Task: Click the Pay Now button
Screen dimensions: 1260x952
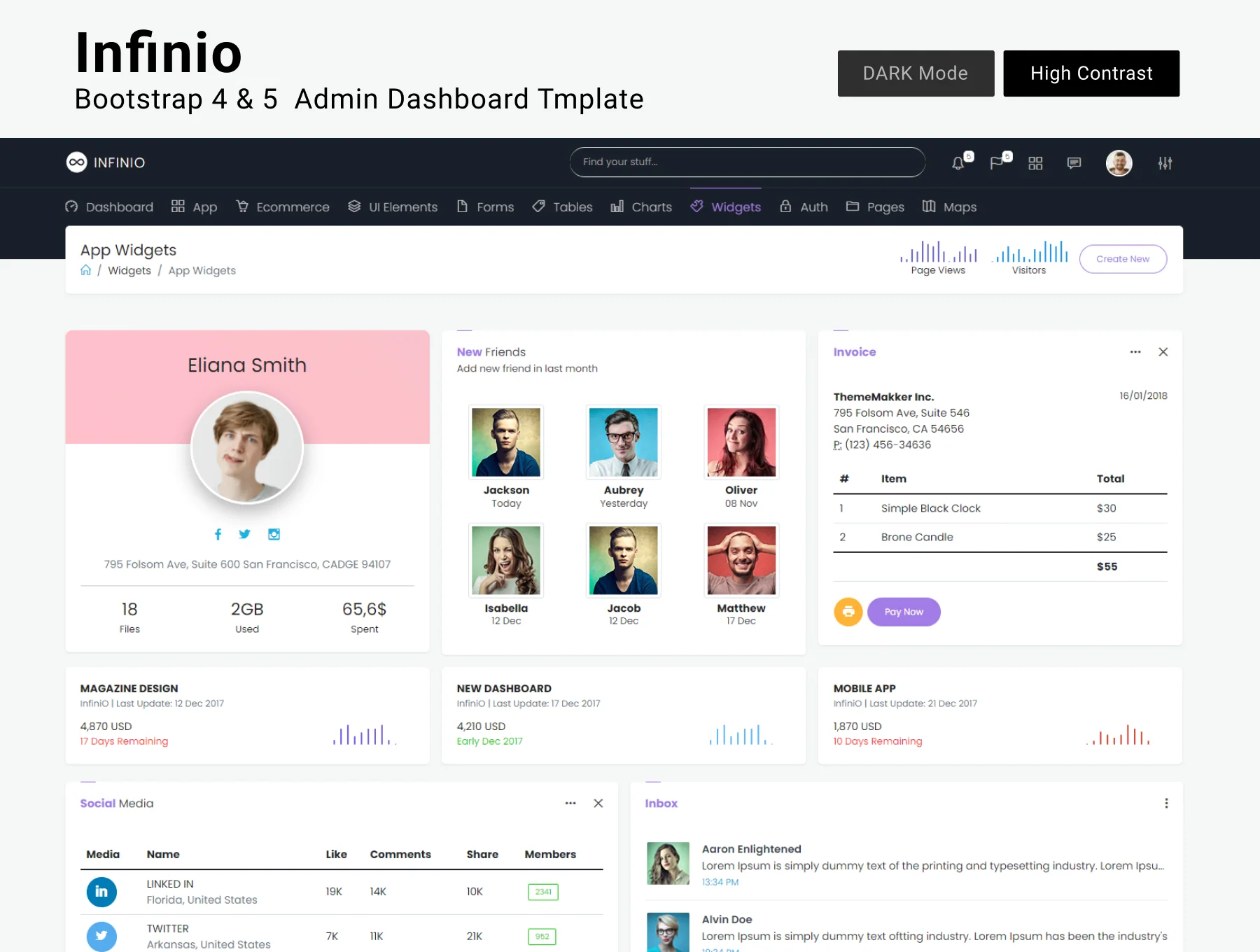Action: coord(904,612)
